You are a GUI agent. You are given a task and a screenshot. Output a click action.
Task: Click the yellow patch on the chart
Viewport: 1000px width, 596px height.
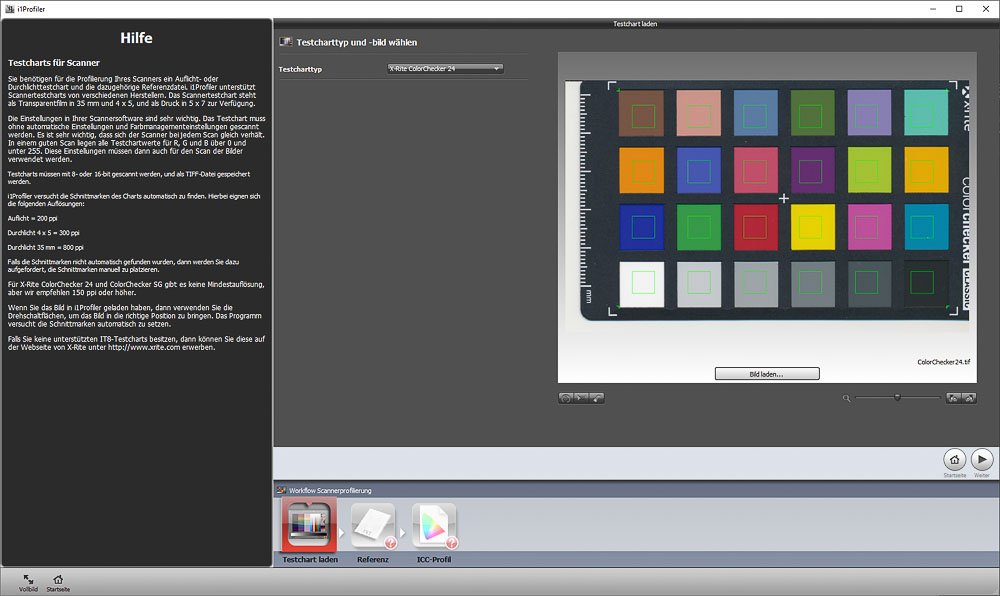click(x=812, y=228)
